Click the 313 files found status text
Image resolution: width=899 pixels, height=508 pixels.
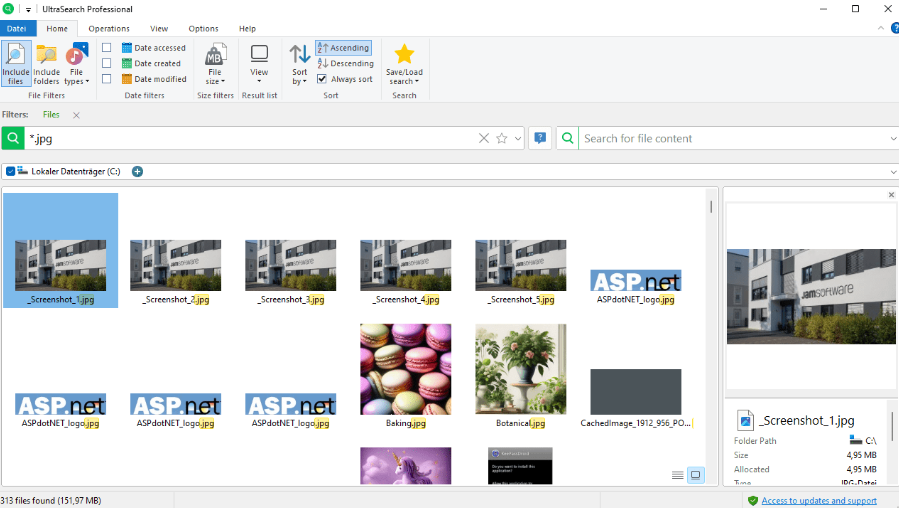50,501
